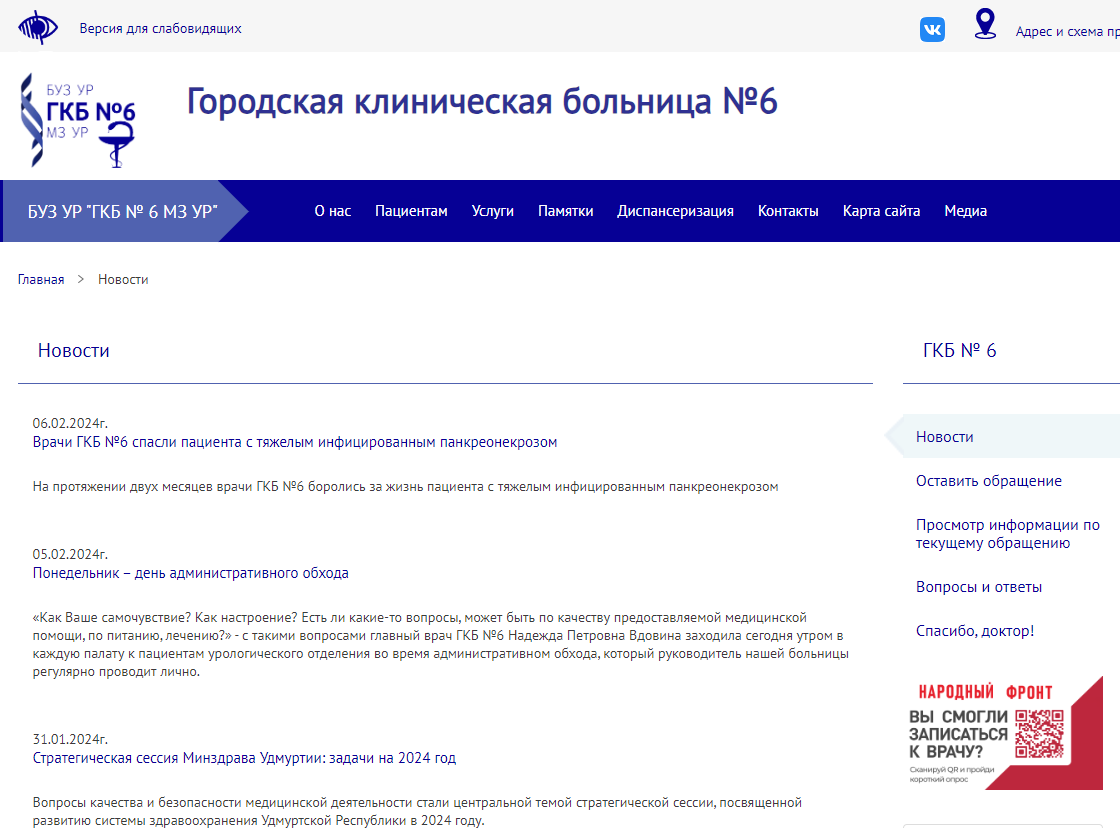
Task: Open Адрес и схема проезда link
Action: click(1067, 31)
